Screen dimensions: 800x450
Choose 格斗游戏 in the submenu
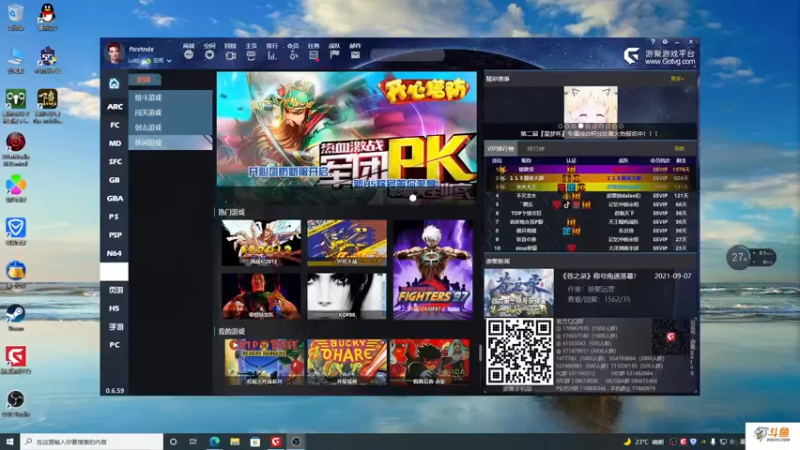click(170, 97)
